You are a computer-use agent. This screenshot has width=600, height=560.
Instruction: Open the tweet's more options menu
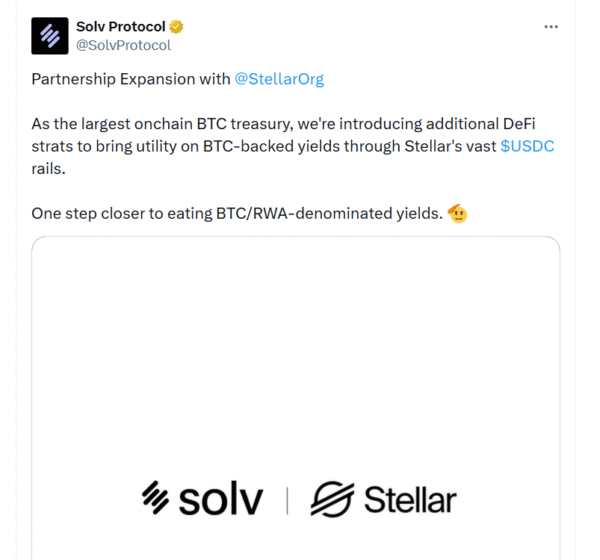(551, 27)
